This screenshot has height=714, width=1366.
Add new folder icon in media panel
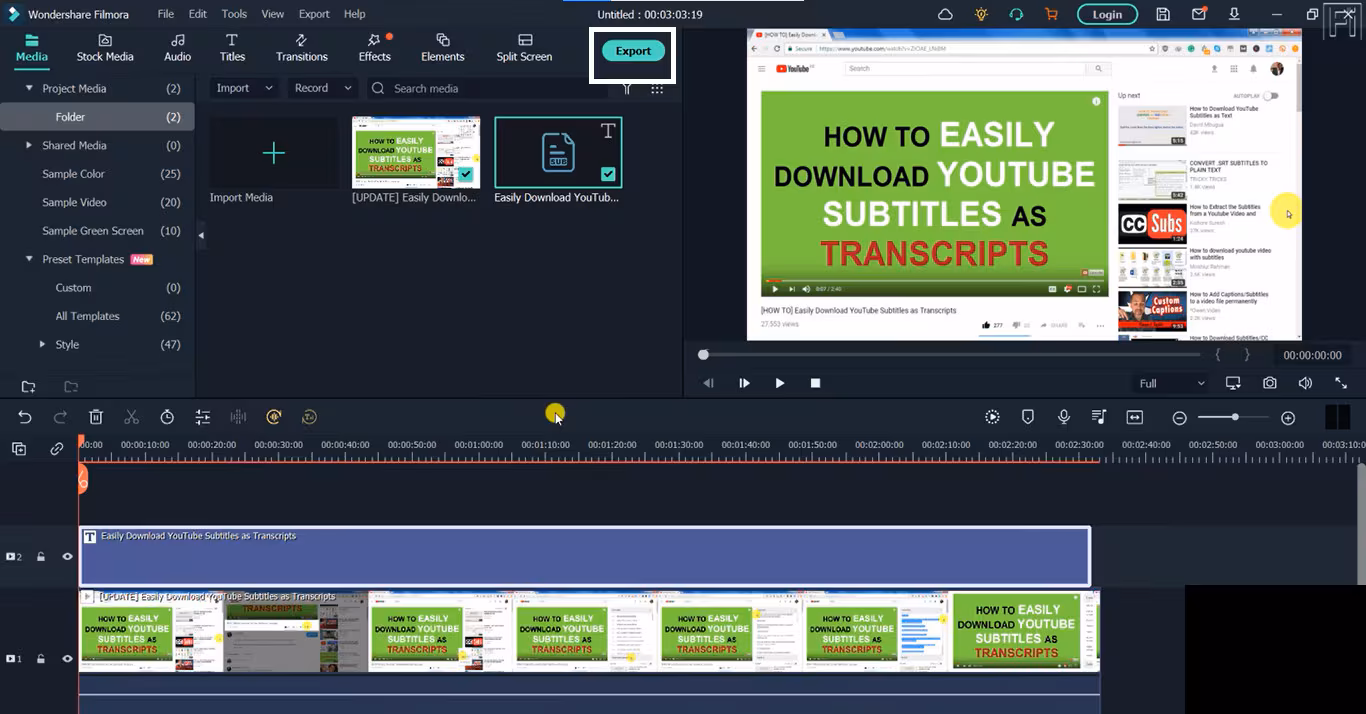coord(28,387)
